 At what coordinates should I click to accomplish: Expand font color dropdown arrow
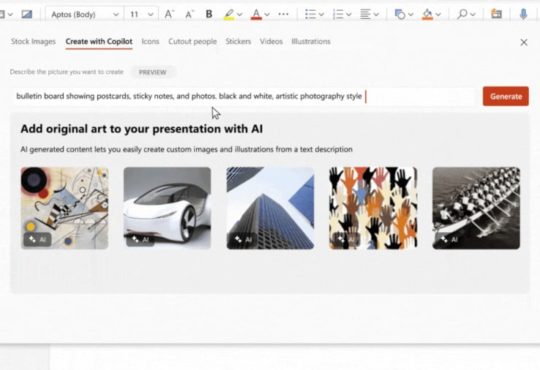click(267, 14)
